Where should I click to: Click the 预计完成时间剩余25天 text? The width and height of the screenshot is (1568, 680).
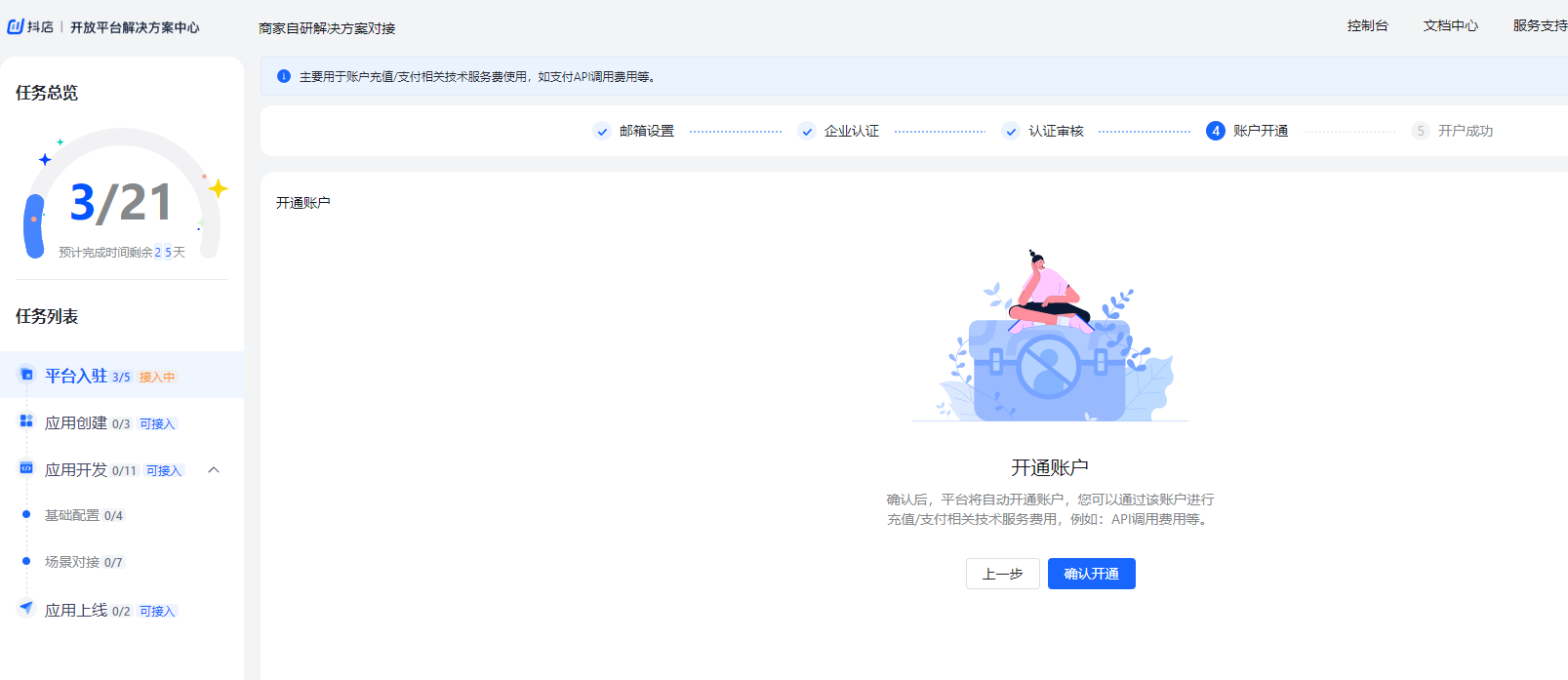[122, 252]
